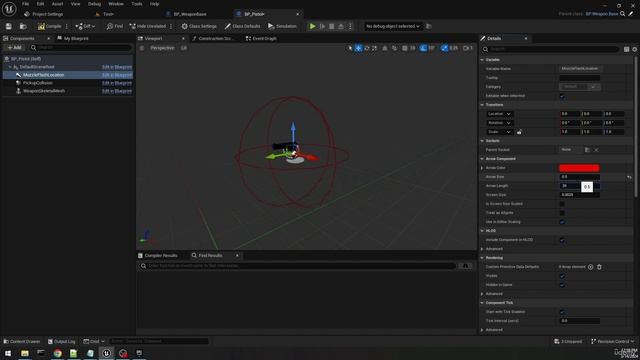Image resolution: width=640 pixels, height=360 pixels.
Task: Switch to the Construction Script tab
Action: click(x=213, y=38)
